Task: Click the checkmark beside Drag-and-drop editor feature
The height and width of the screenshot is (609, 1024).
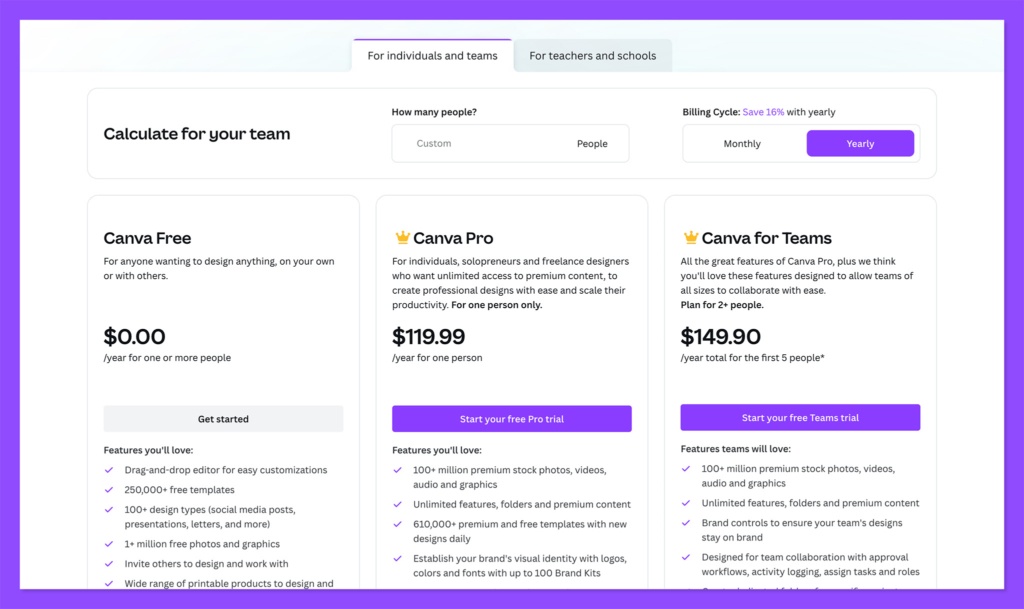Action: [x=109, y=470]
